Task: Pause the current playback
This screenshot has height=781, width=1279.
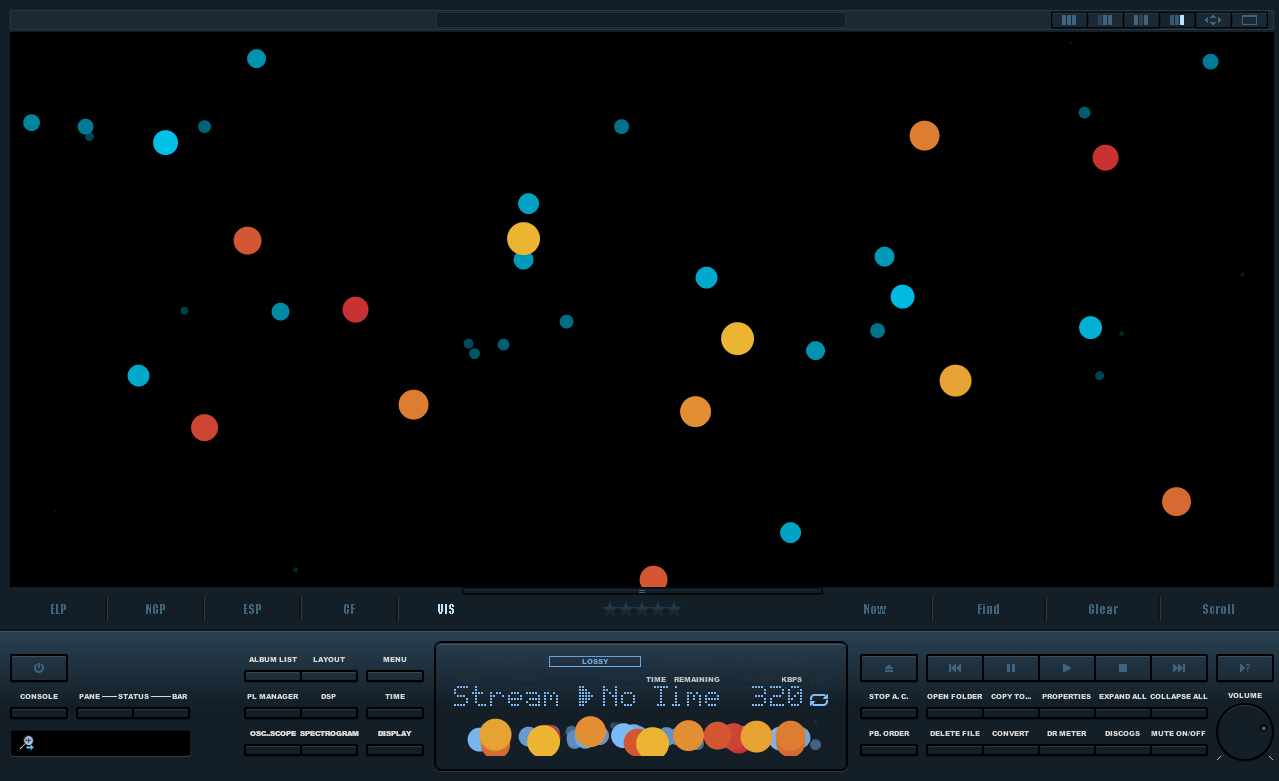Action: coord(1011,668)
